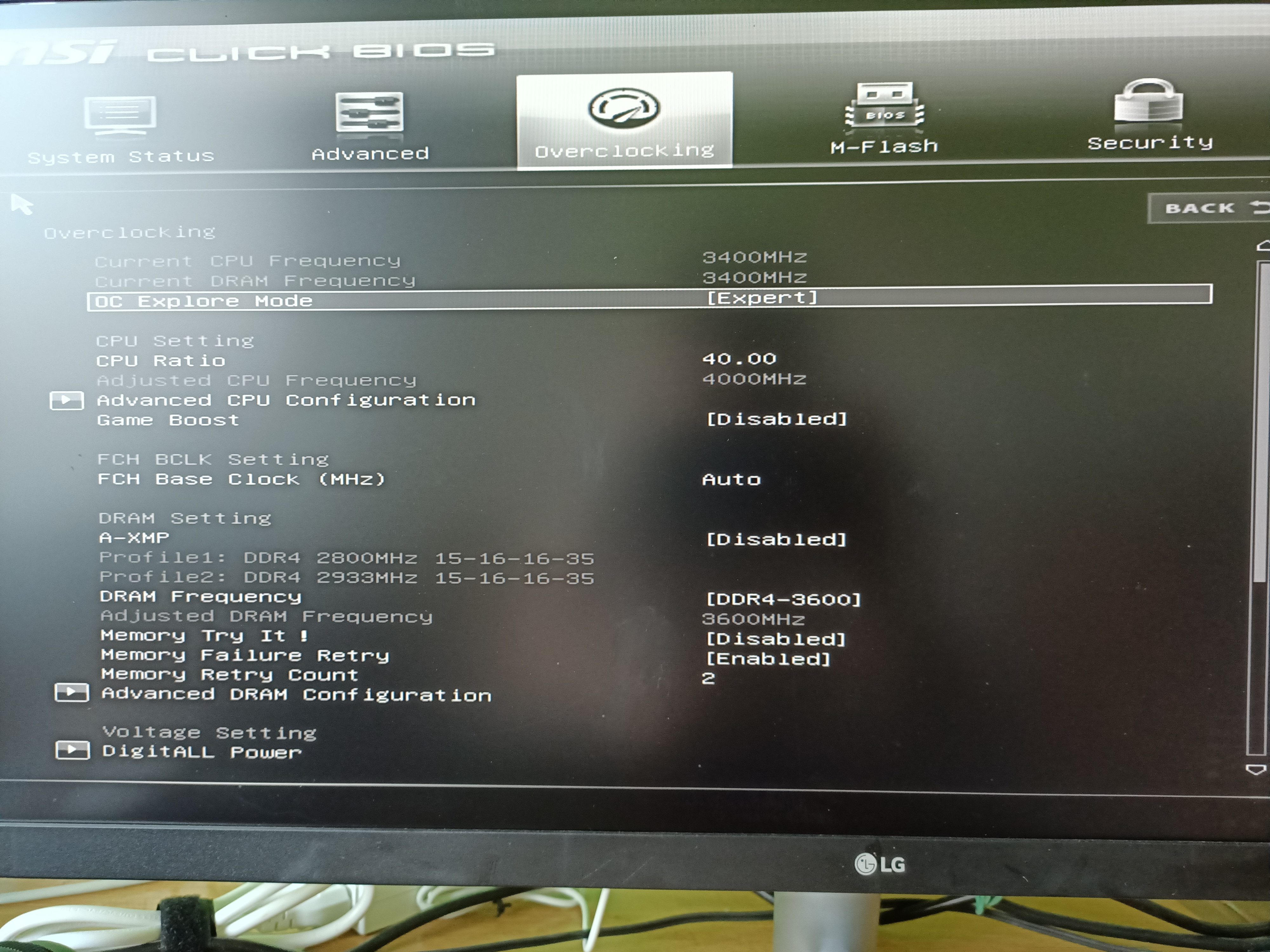Click the FCH BCLK Setting heading
1270x952 pixels.
(x=213, y=459)
